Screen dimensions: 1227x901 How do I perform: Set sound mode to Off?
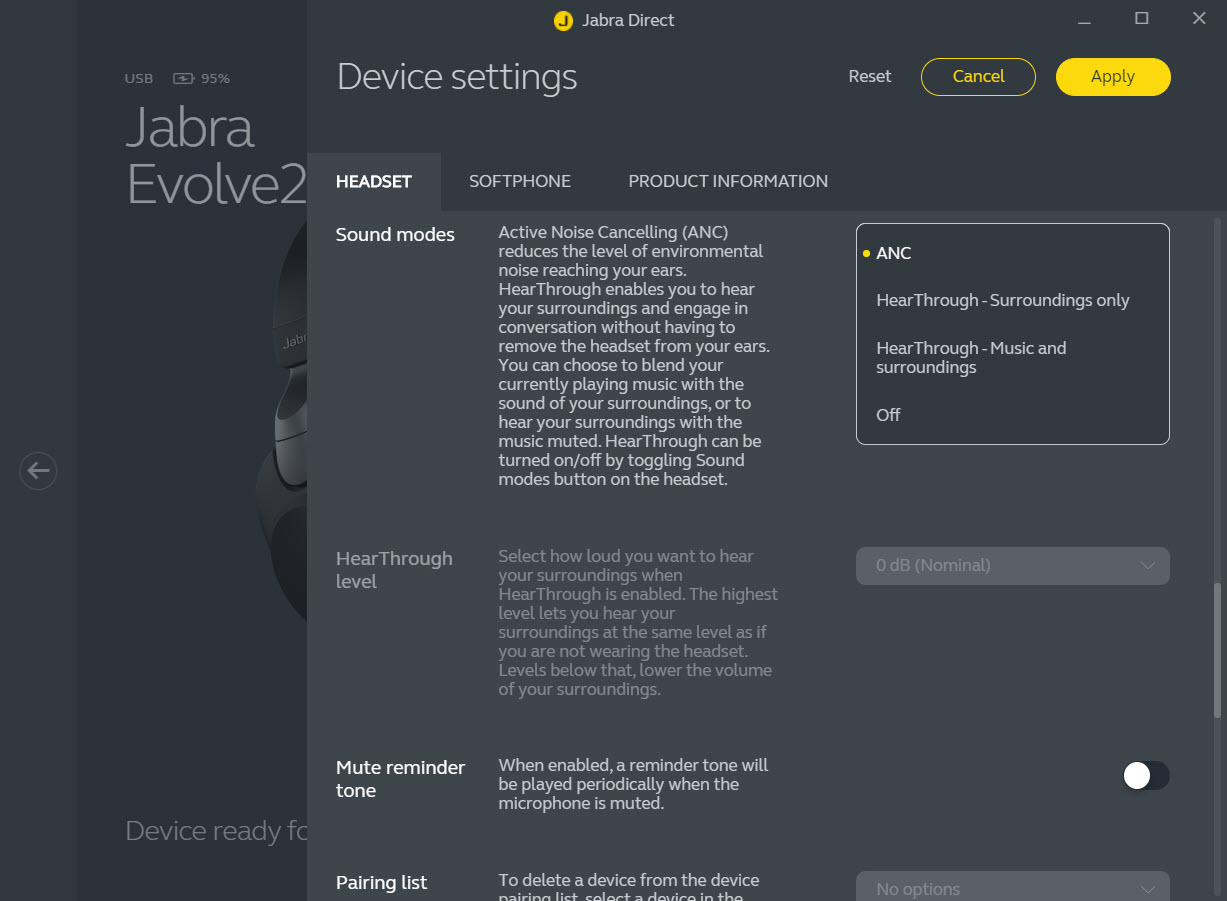coord(1012,415)
